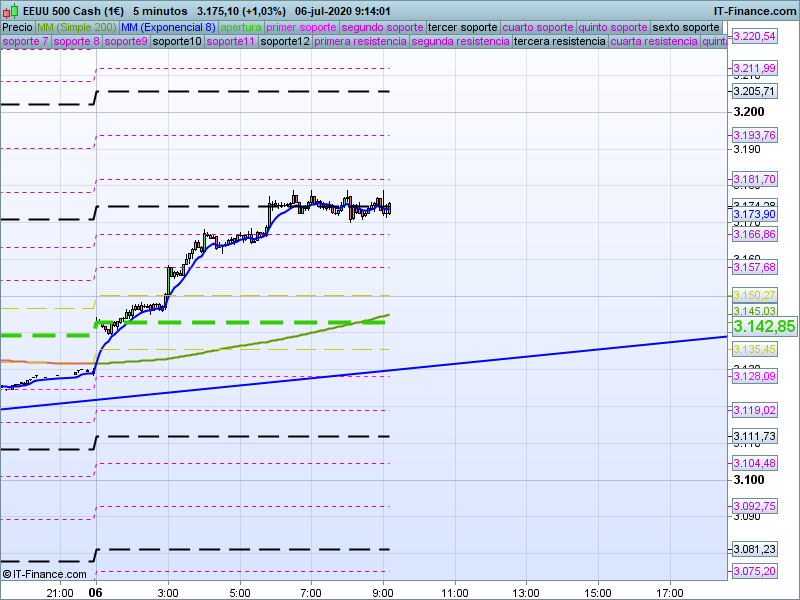Click the 5 minutos timeframe text

click(x=160, y=11)
